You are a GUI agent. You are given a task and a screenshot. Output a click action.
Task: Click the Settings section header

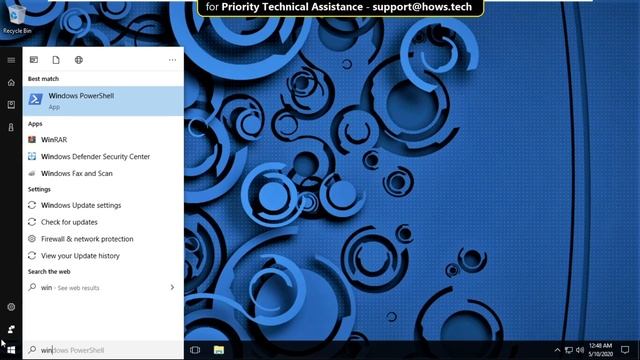click(39, 189)
